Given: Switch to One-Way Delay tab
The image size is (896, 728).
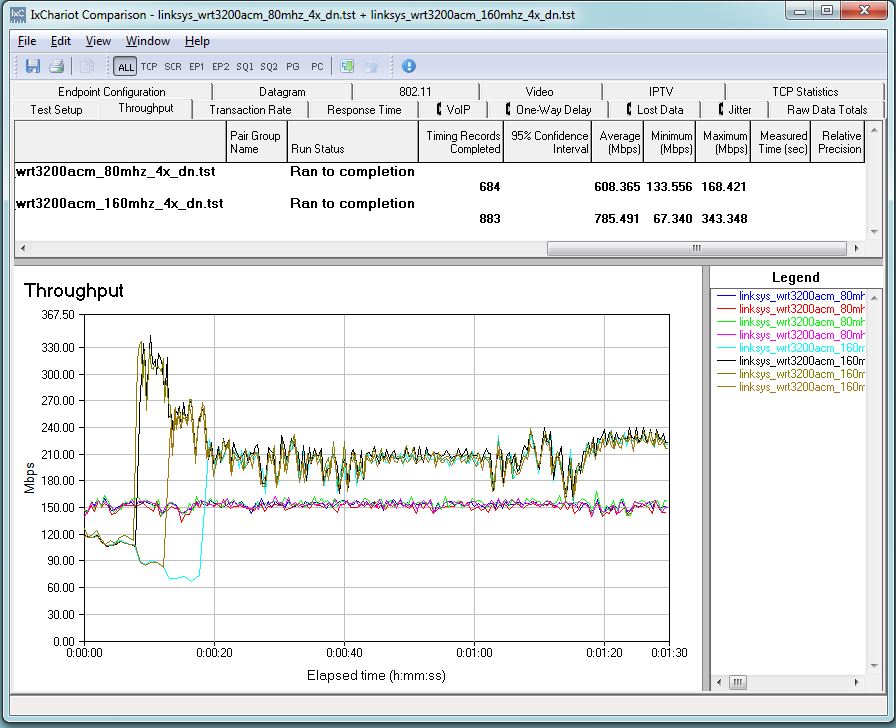Looking at the screenshot, I should coord(548,110).
